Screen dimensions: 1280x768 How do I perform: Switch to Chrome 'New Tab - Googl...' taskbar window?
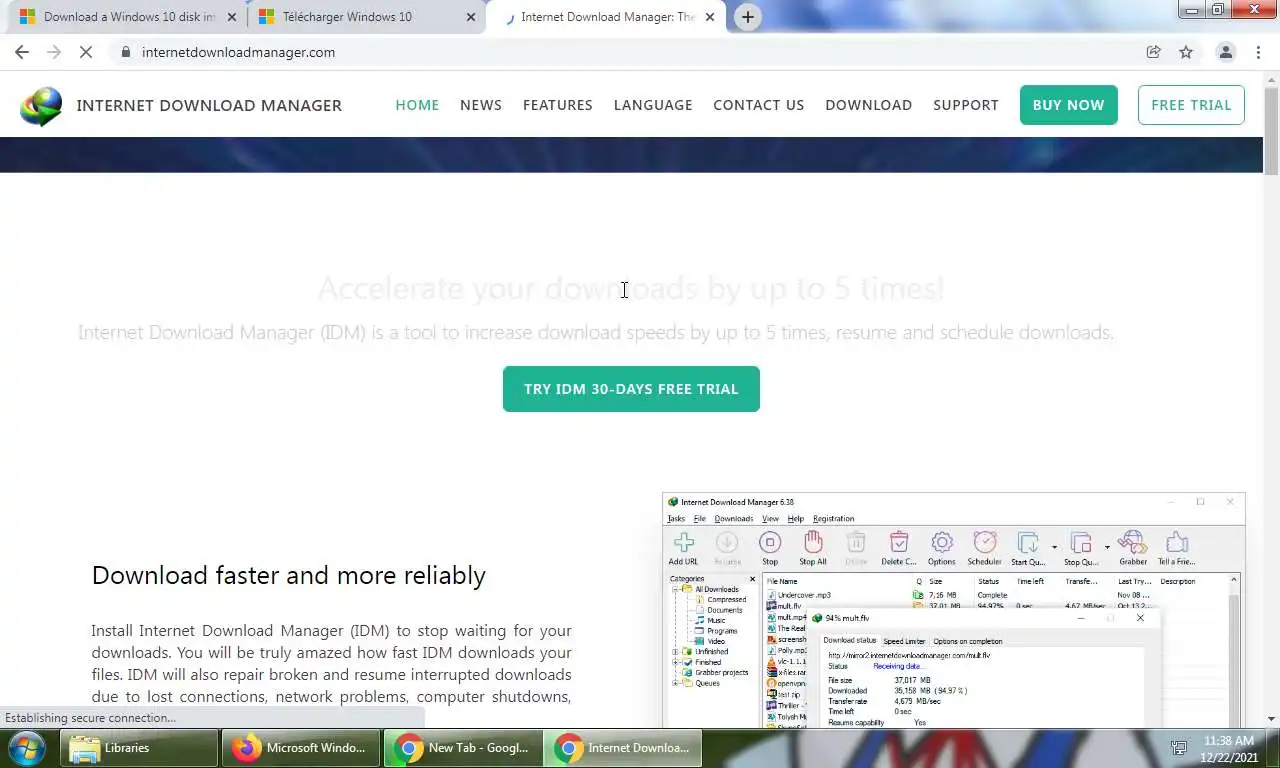(463, 748)
